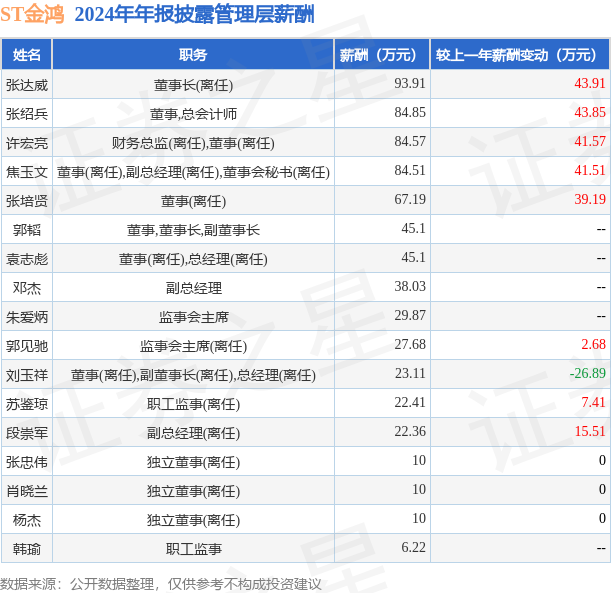Click the position cell '董事长(离任)'
611x593 pixels.
[193, 85]
